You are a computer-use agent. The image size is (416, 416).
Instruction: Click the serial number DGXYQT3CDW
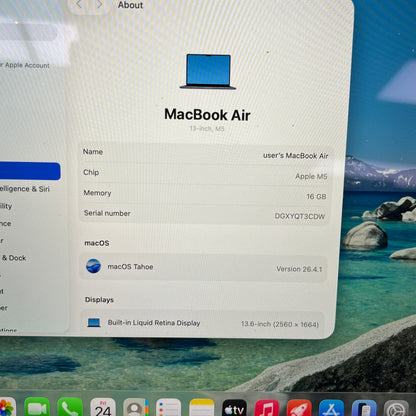tap(300, 216)
